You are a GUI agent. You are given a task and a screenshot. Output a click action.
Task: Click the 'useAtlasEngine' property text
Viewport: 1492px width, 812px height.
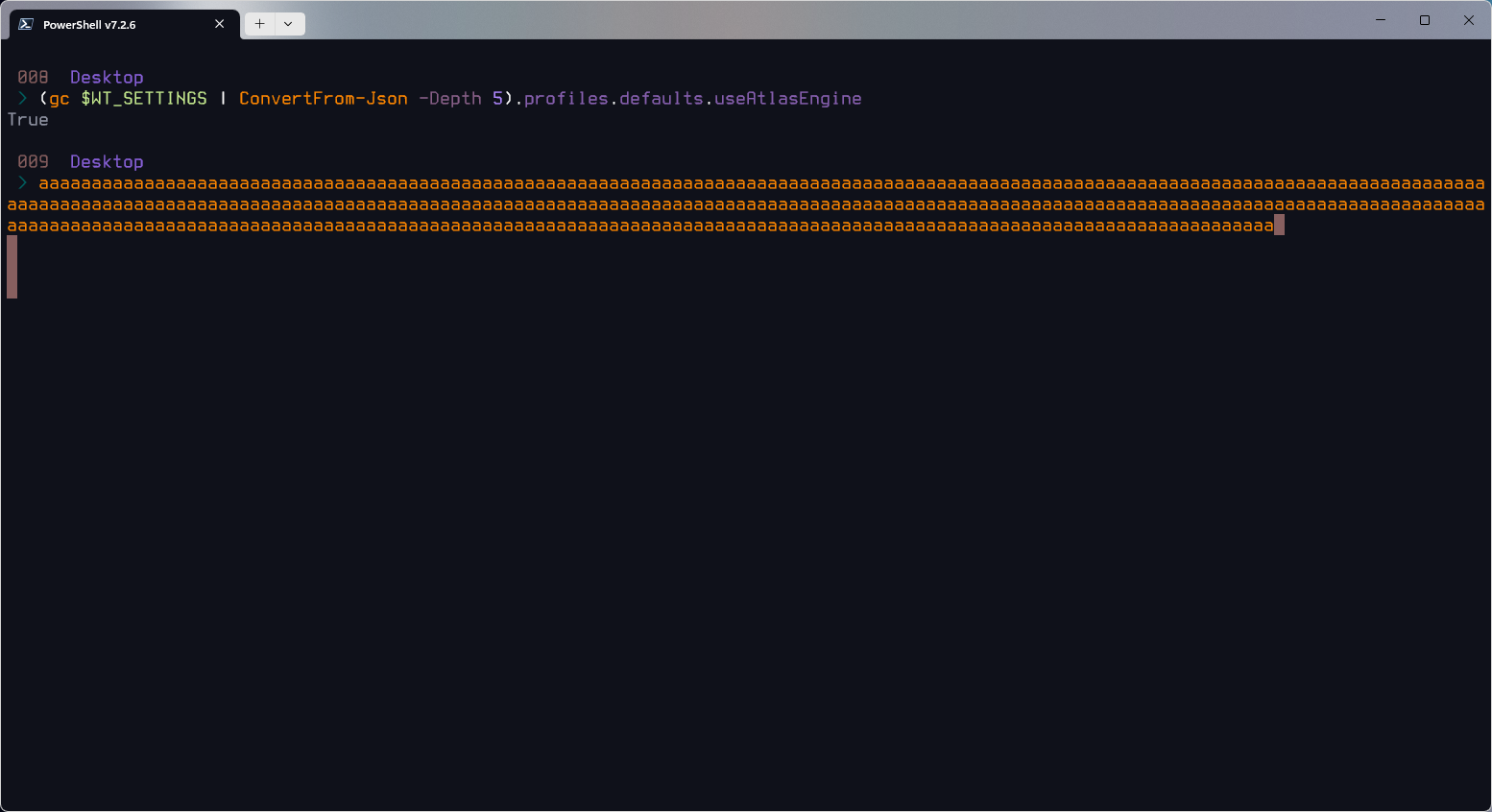(788, 99)
